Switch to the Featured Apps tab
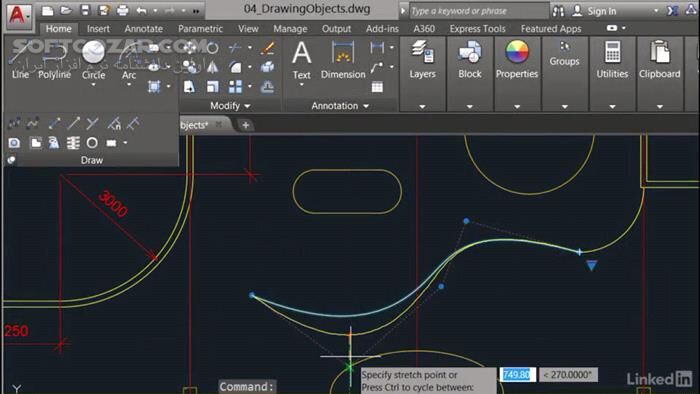Screen dimensions: 700x394 tap(551, 29)
